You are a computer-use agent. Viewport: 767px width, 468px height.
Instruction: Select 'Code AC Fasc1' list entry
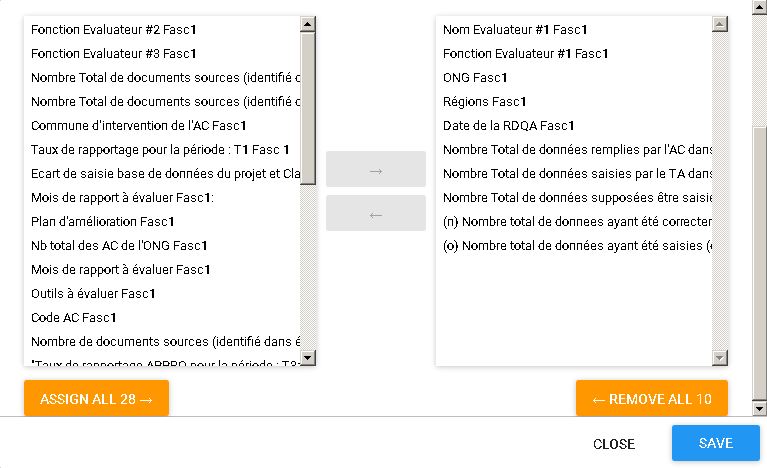point(74,318)
